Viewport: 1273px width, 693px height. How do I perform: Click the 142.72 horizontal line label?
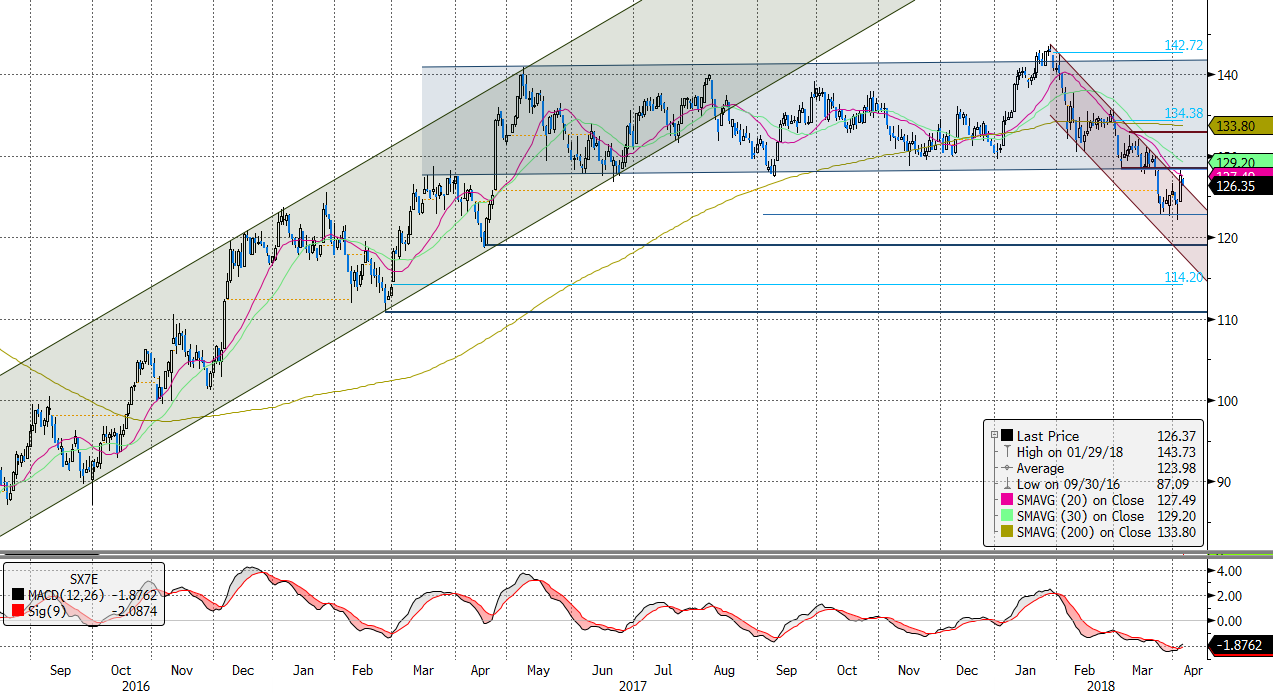(1184, 46)
